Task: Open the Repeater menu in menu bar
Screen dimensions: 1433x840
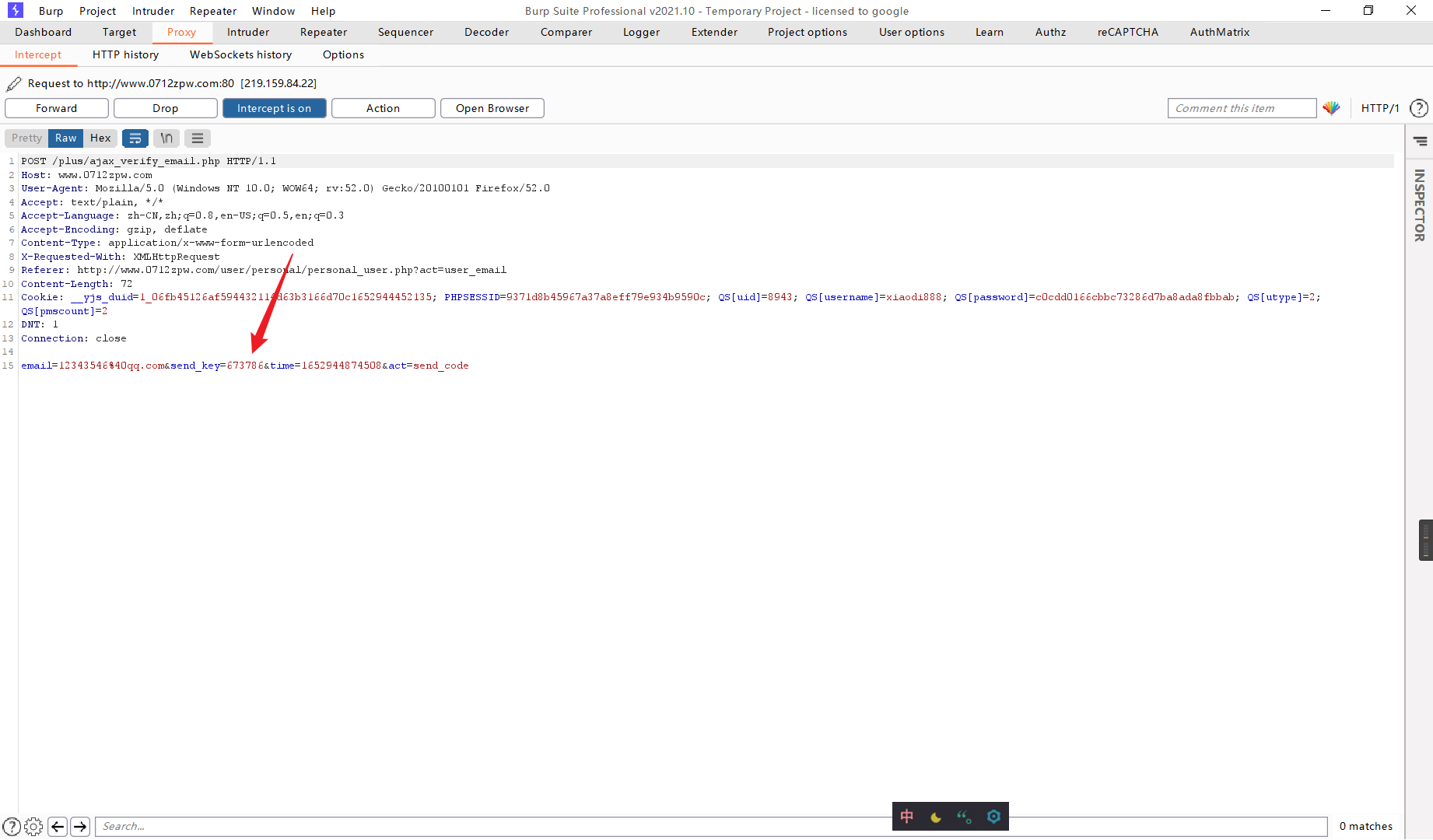Action: tap(212, 11)
